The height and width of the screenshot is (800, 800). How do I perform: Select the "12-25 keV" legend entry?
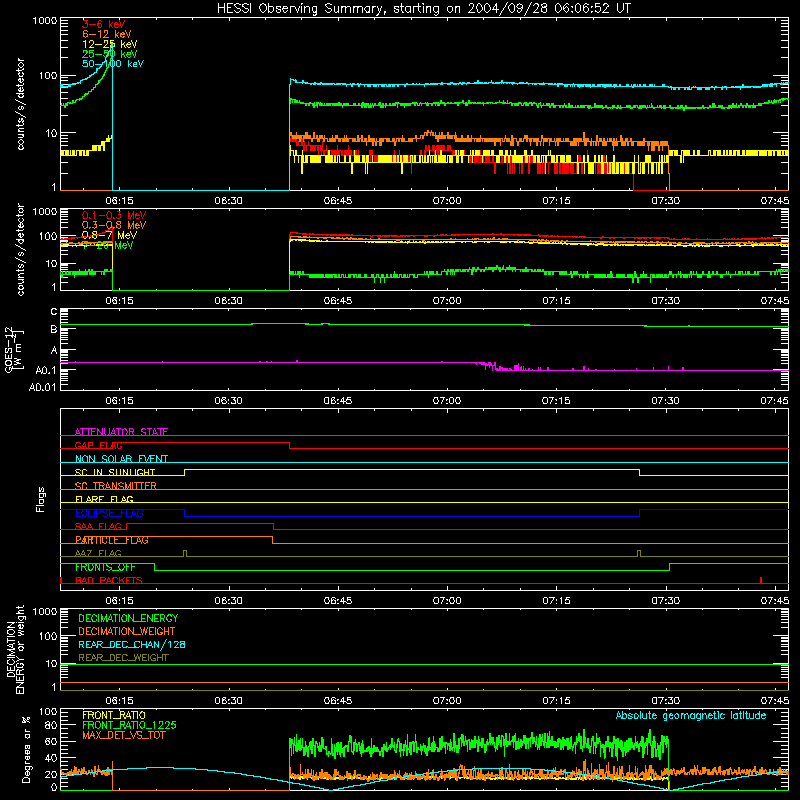(109, 44)
